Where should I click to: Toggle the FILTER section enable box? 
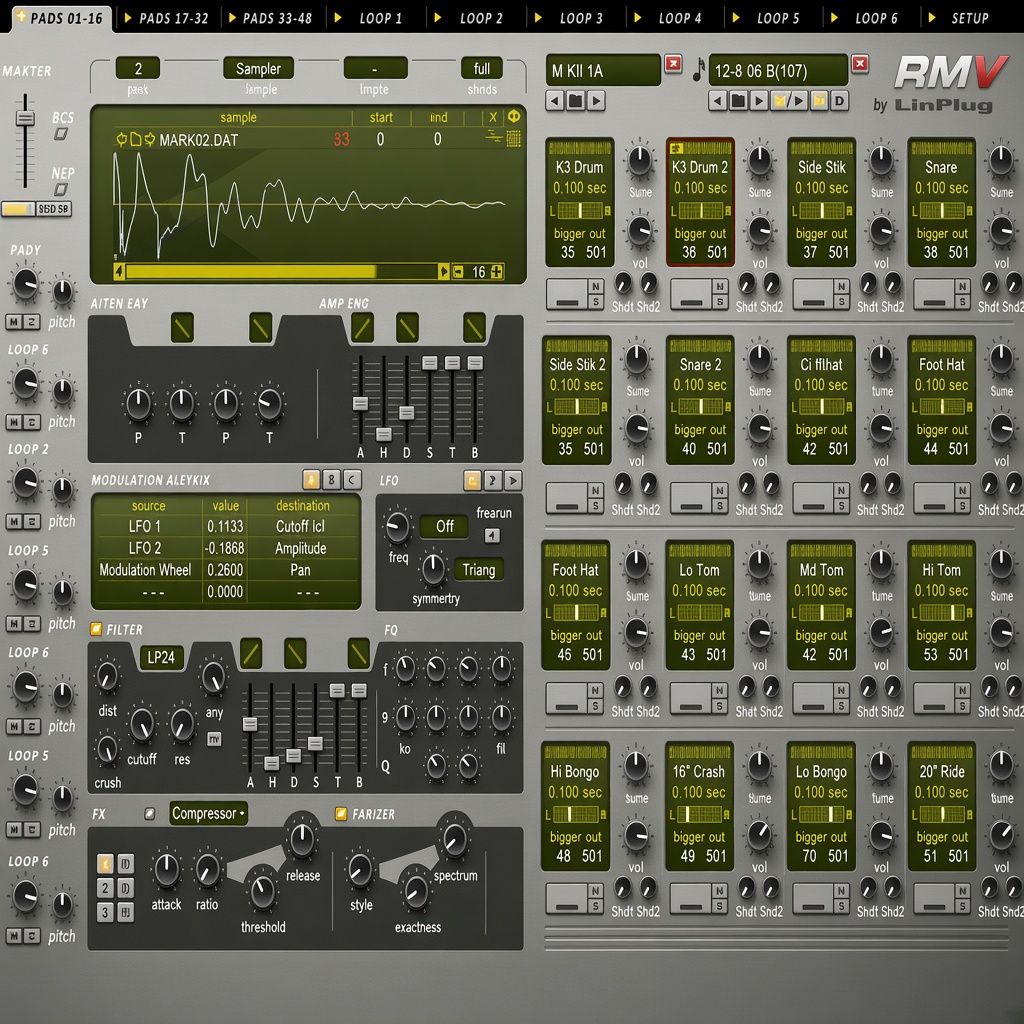click(96, 629)
